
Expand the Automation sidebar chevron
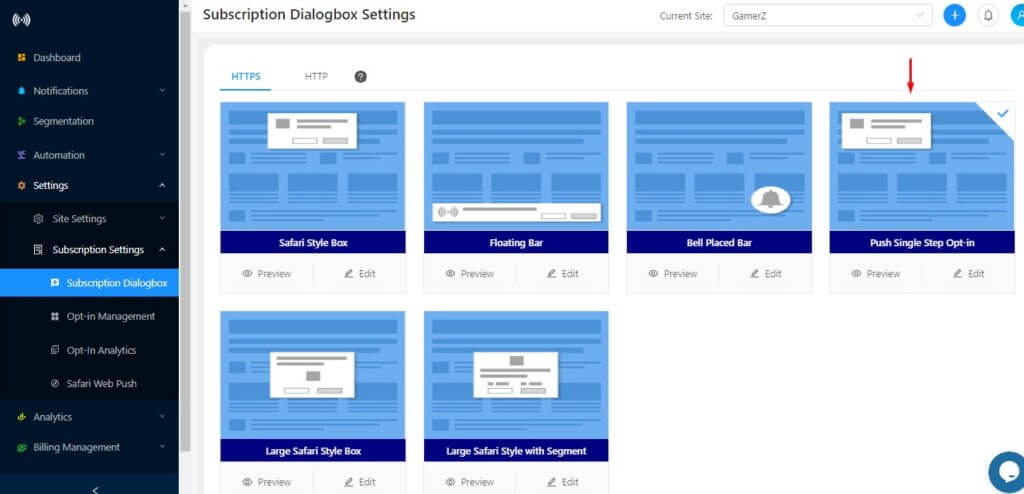point(162,155)
